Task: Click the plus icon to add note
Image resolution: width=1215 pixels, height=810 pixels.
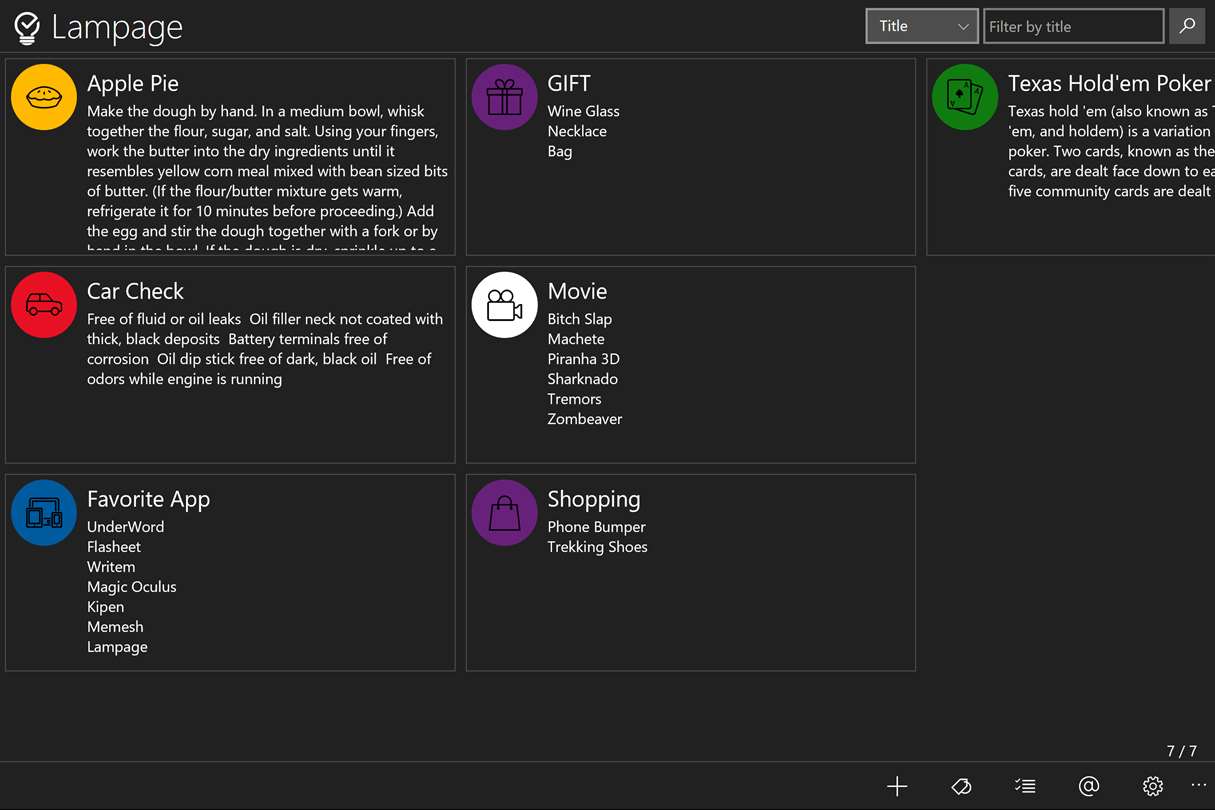Action: pos(897,786)
